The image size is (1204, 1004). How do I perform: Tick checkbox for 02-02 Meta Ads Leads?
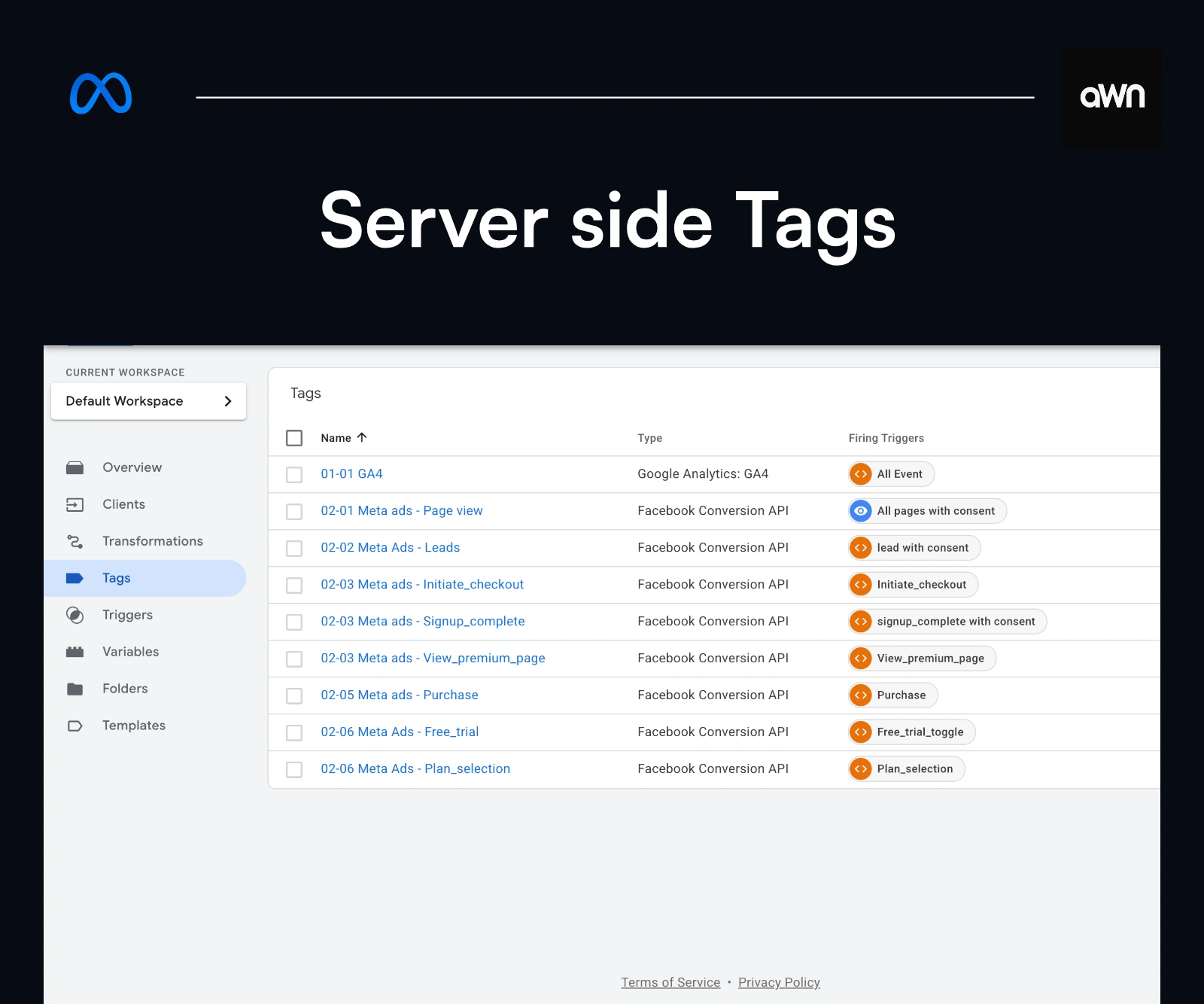(294, 549)
